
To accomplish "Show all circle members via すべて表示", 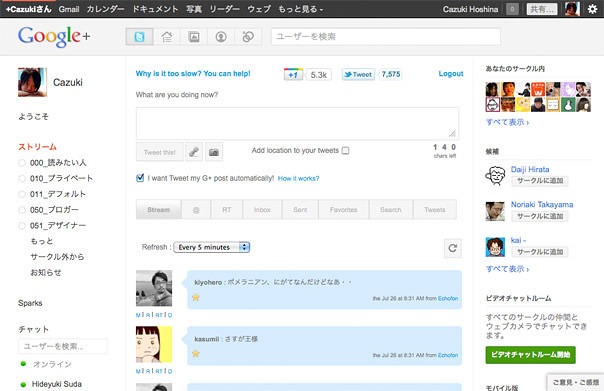I will point(507,122).
